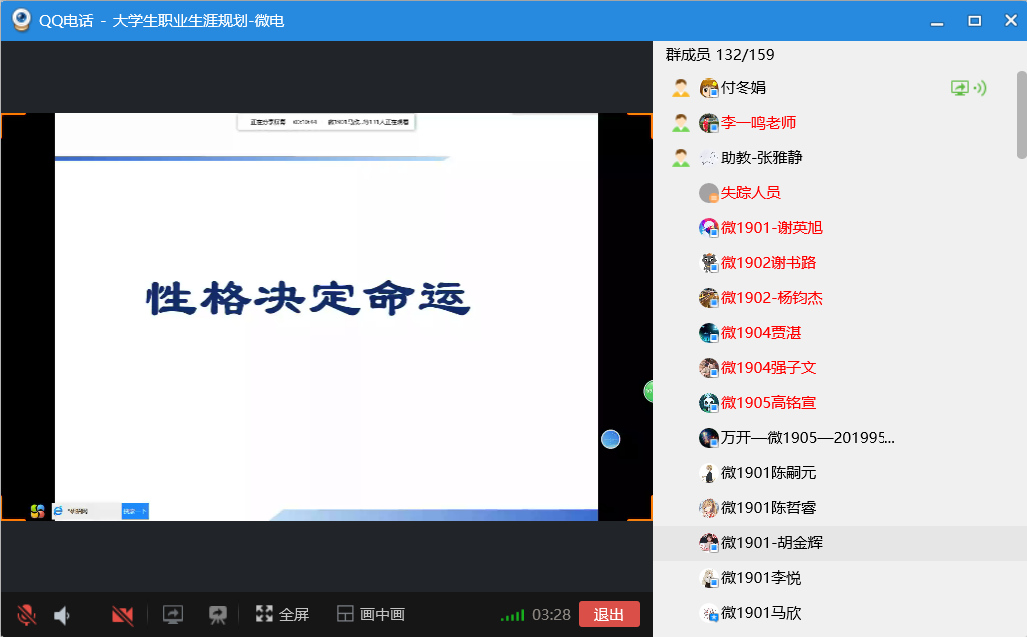Leave the call with the red 退出 button
The height and width of the screenshot is (637, 1027).
[x=609, y=615]
